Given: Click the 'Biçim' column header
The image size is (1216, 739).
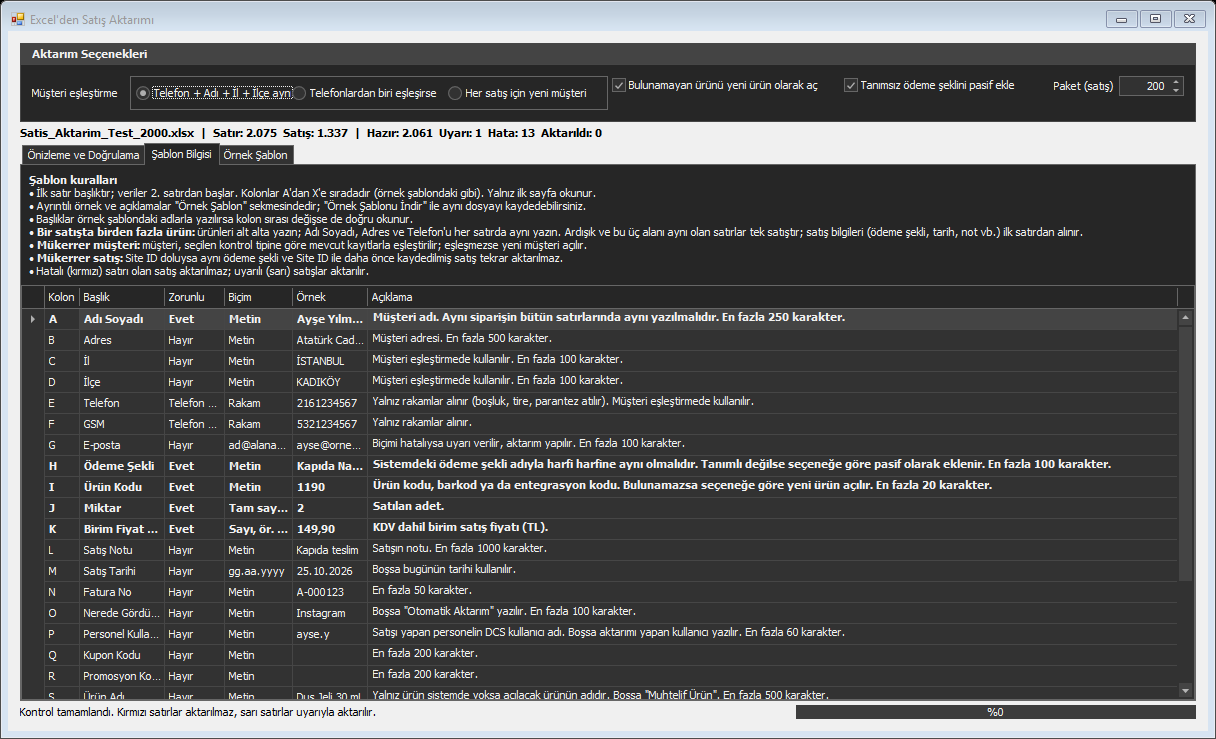Looking at the screenshot, I should [x=258, y=297].
